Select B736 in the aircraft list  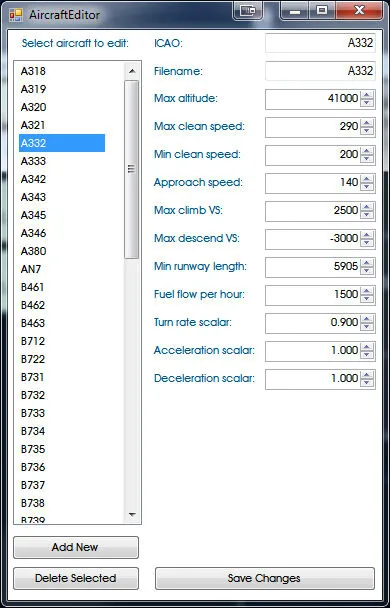click(62, 467)
